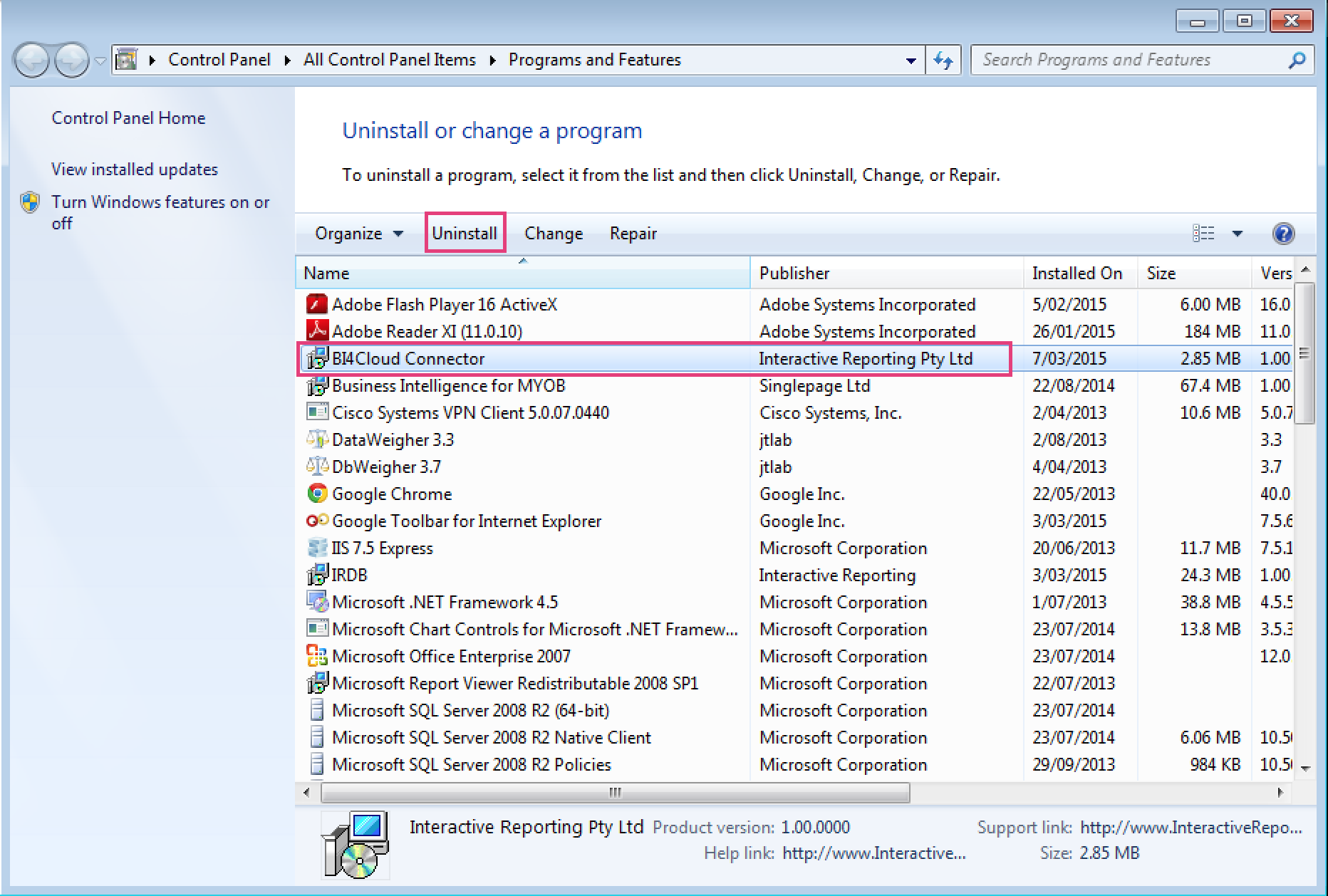
Task: Select Google Toolbar for Internet Explorer icon
Action: point(317,521)
